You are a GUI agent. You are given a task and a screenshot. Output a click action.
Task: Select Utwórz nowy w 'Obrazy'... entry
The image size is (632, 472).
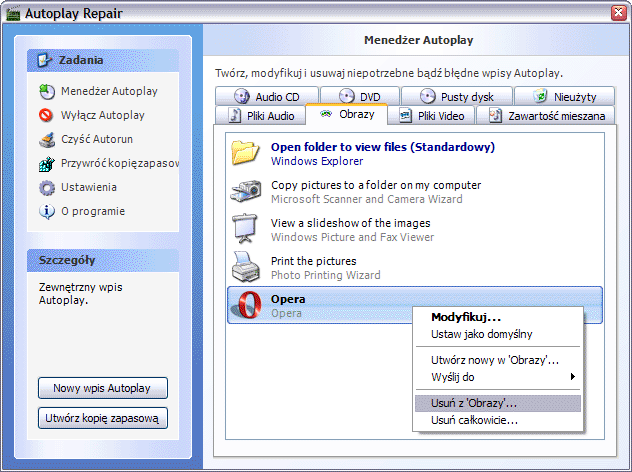498,360
